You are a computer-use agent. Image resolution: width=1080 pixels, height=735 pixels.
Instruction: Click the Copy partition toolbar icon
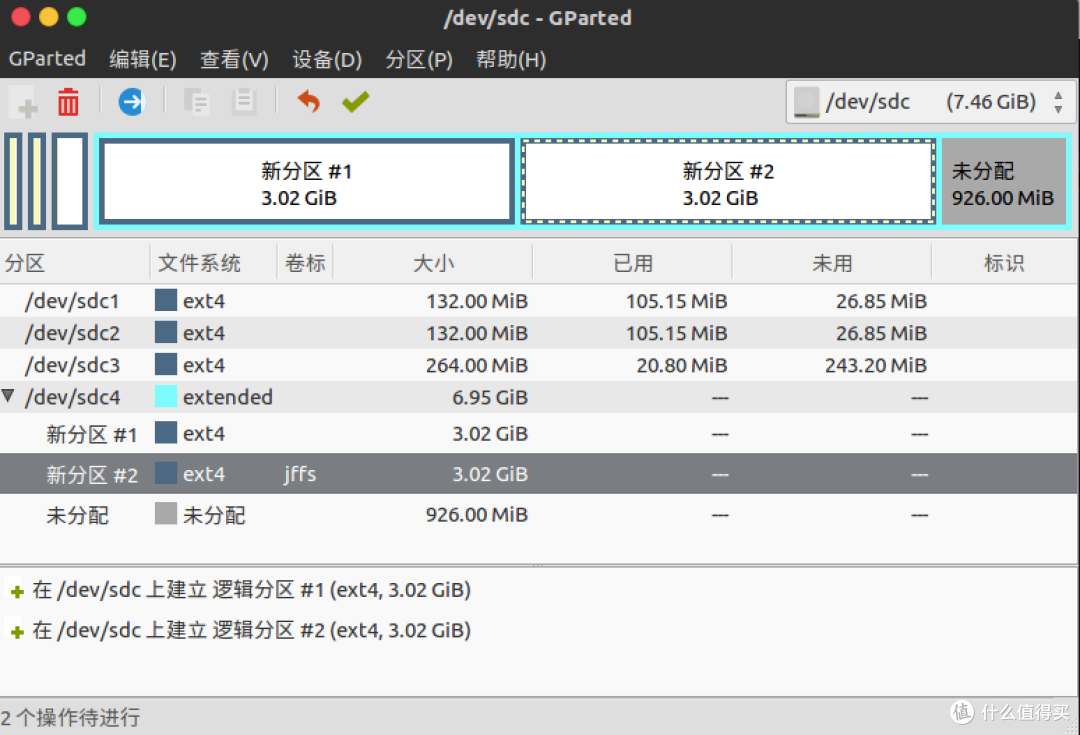(x=196, y=102)
